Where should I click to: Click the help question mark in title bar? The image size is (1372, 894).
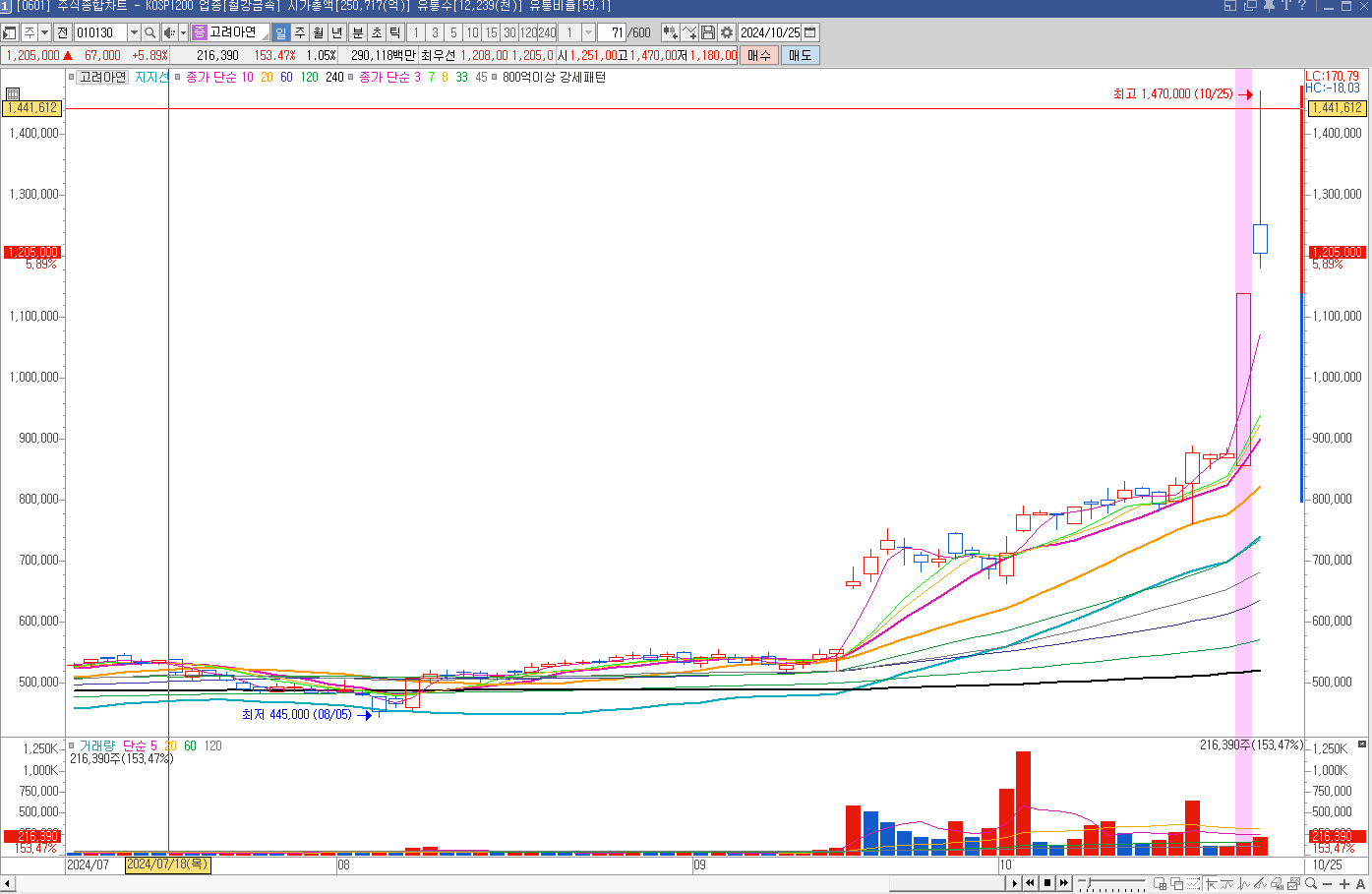tap(1302, 6)
